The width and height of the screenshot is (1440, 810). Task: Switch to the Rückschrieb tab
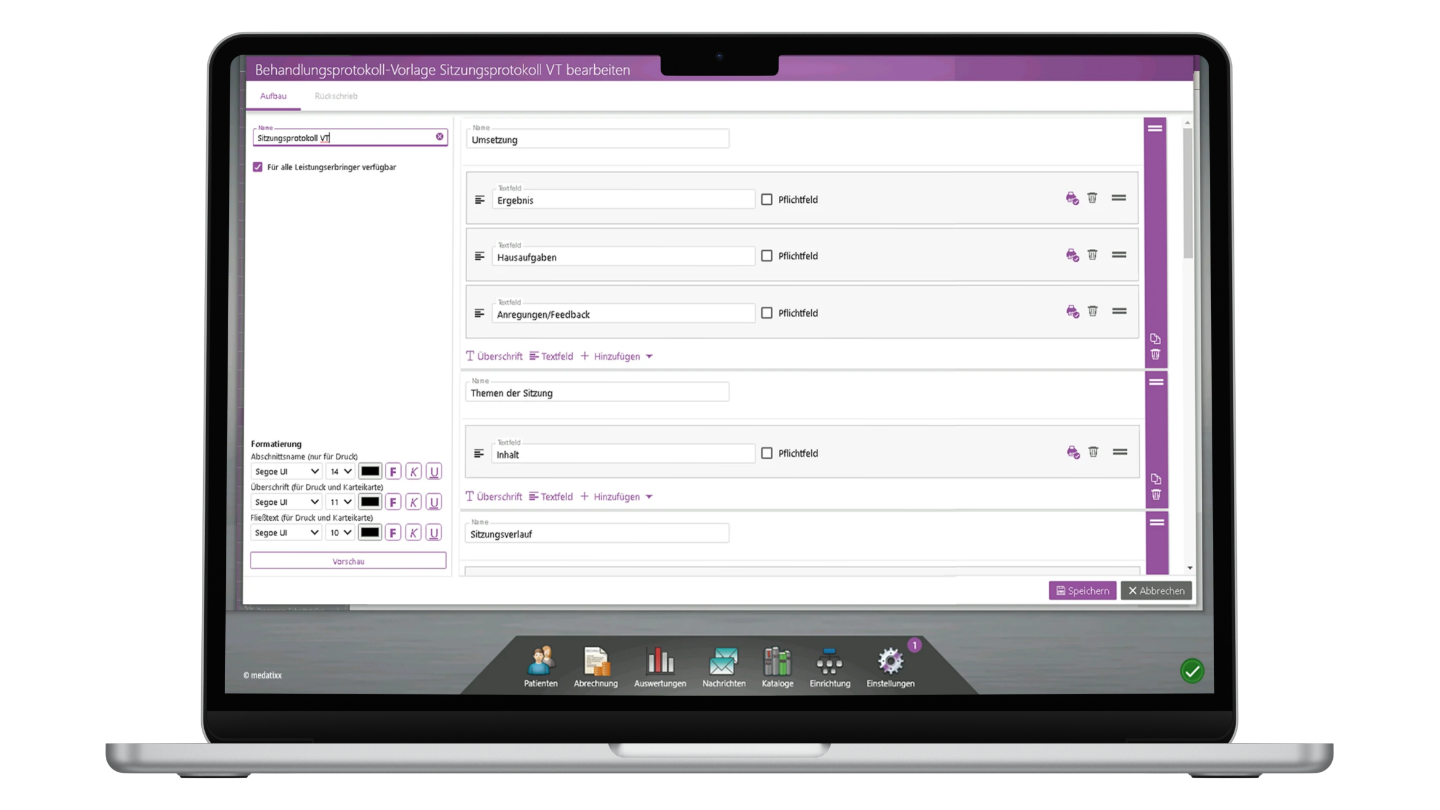click(x=336, y=96)
